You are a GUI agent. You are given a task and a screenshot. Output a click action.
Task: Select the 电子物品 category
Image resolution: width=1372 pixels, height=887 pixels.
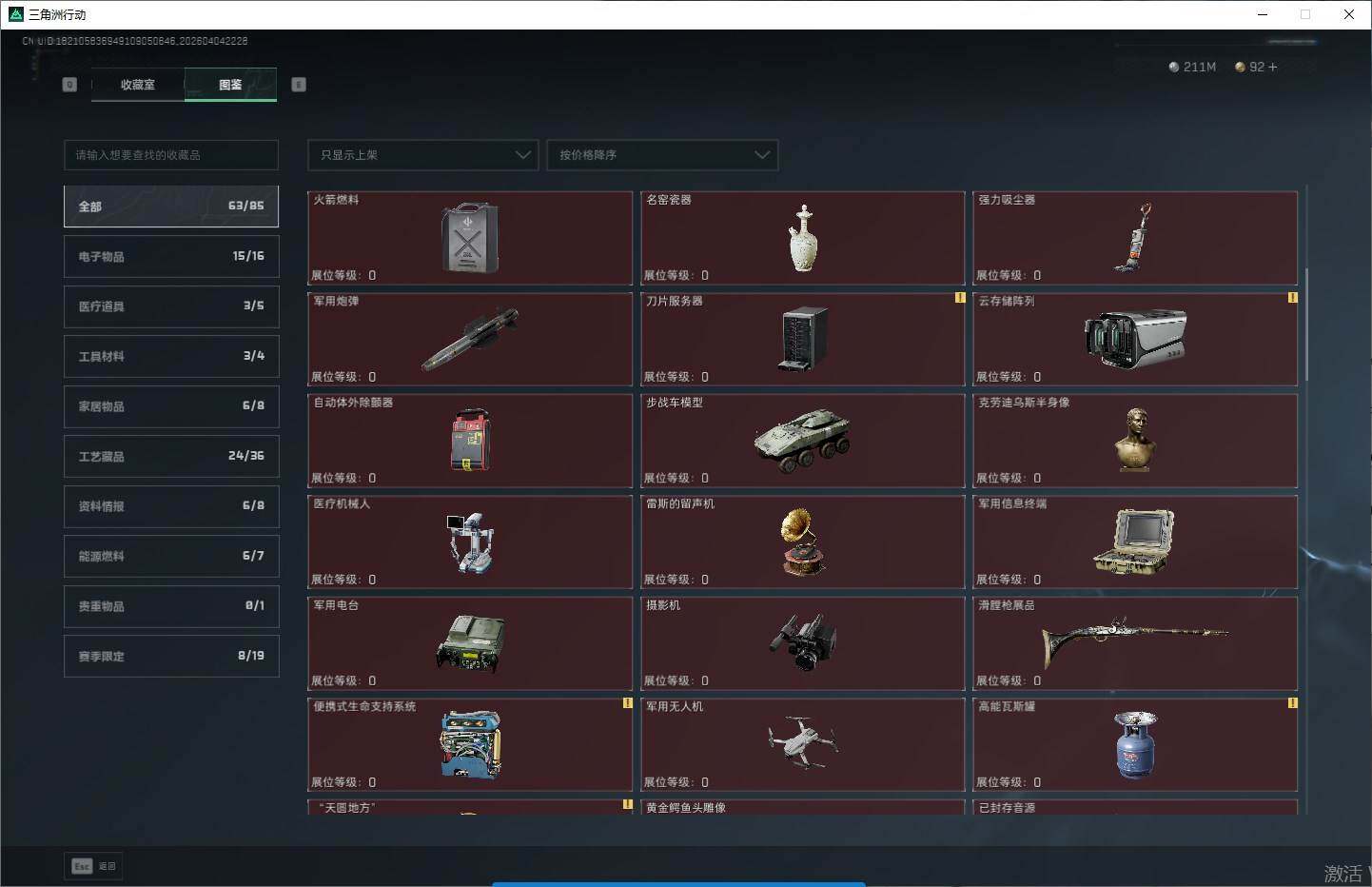tap(171, 256)
